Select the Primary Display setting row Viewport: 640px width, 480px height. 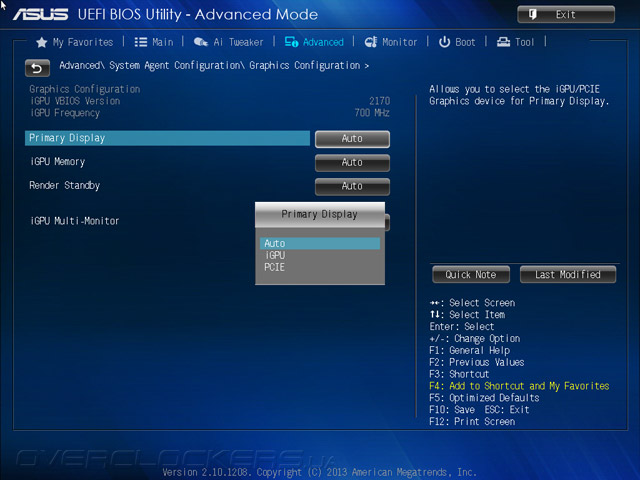pyautogui.click(x=167, y=138)
